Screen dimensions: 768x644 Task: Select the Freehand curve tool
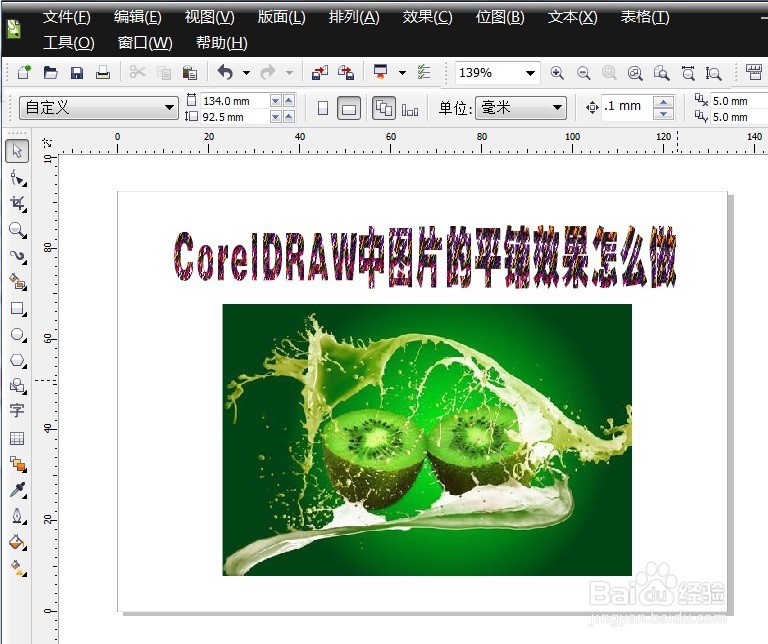tap(18, 256)
